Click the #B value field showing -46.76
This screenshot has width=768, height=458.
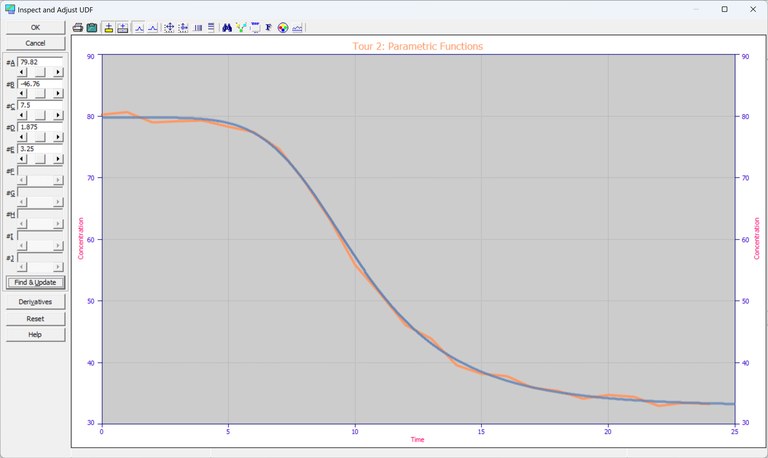40,84
